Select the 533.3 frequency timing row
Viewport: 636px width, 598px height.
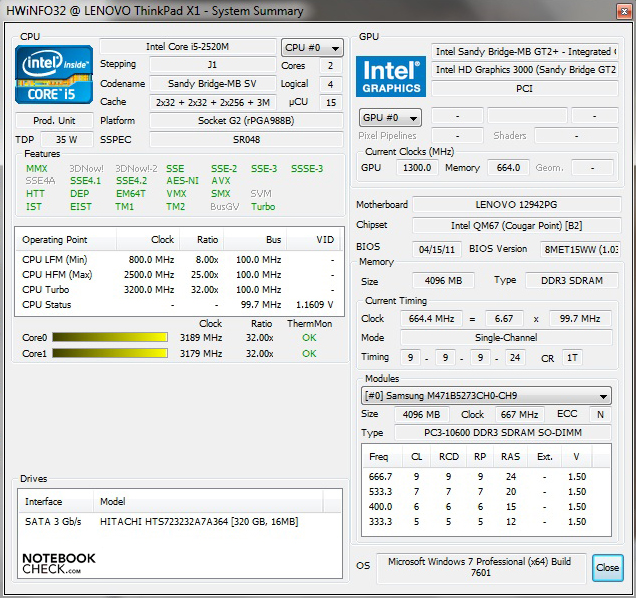pyautogui.click(x=486, y=491)
